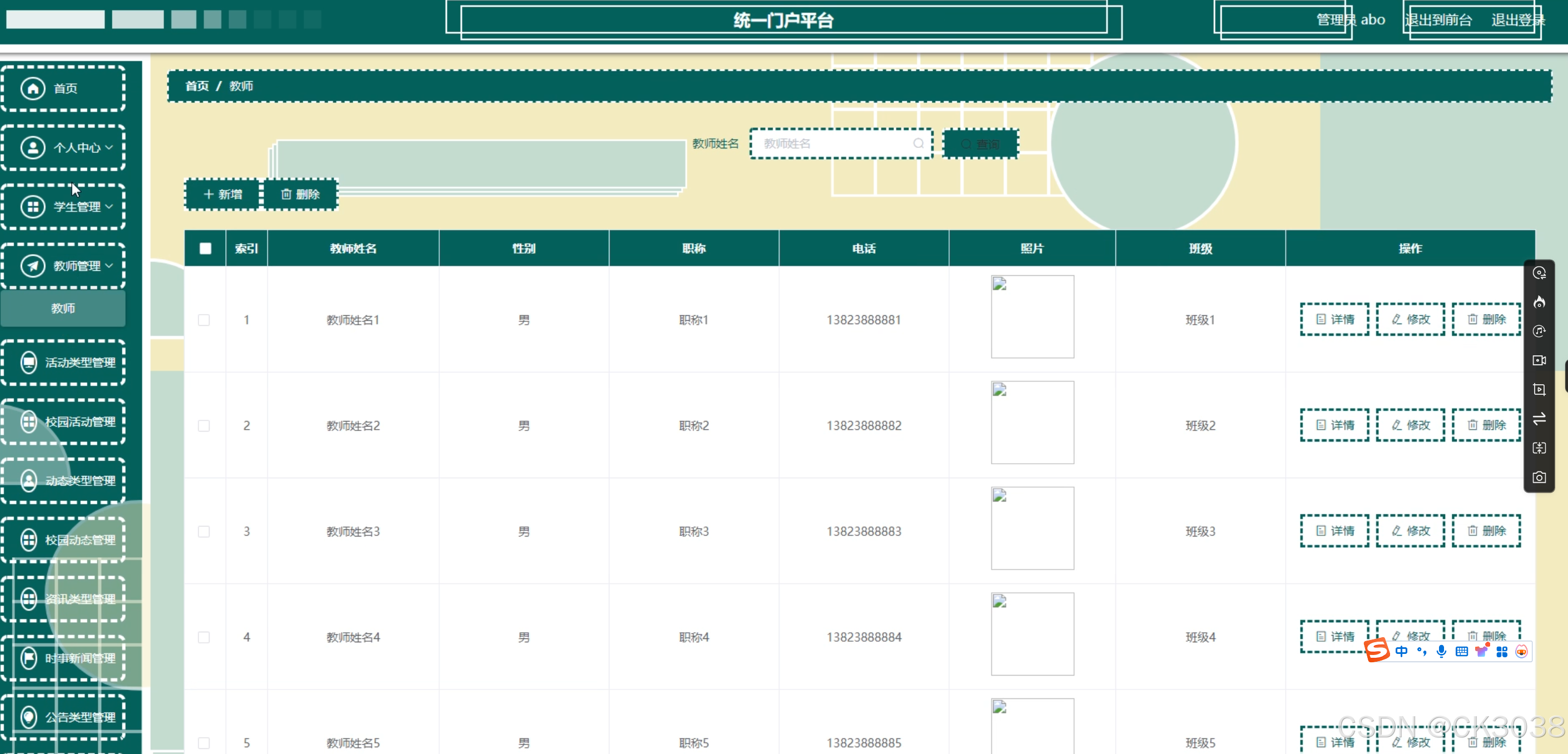Click the Sogou microphone voice input icon
The image size is (1568, 754).
1441,652
